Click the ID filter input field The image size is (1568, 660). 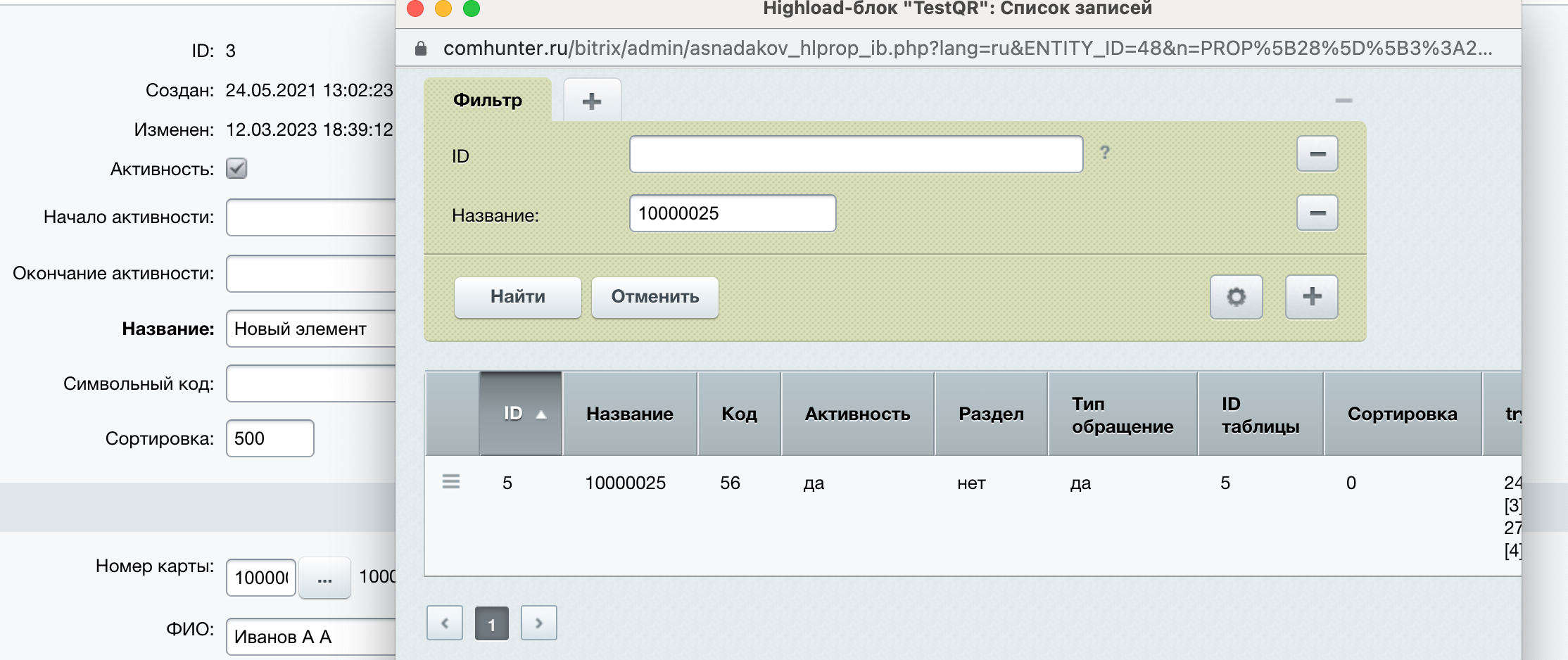point(856,154)
